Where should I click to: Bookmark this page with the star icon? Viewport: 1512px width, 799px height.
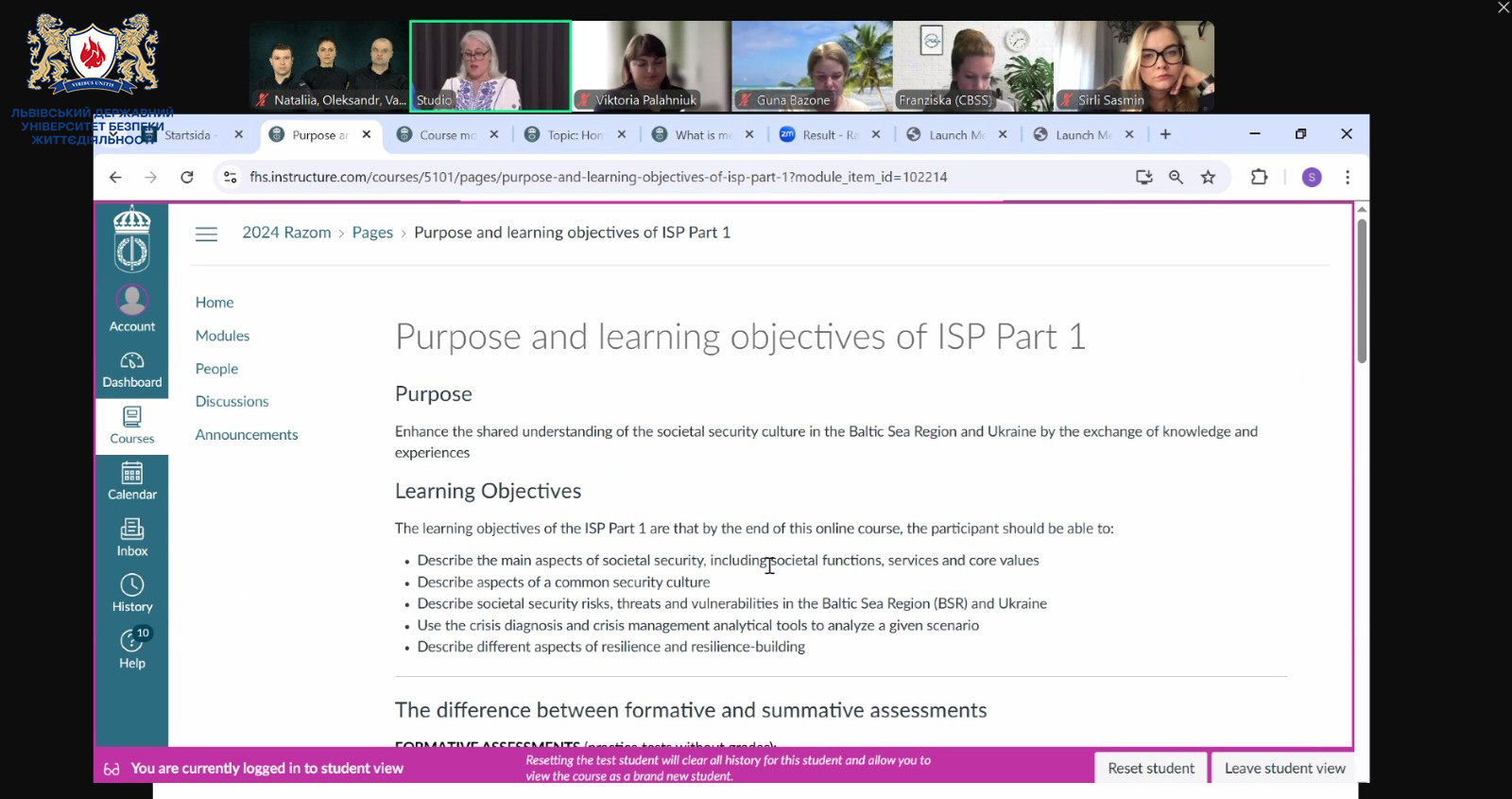point(1208,177)
